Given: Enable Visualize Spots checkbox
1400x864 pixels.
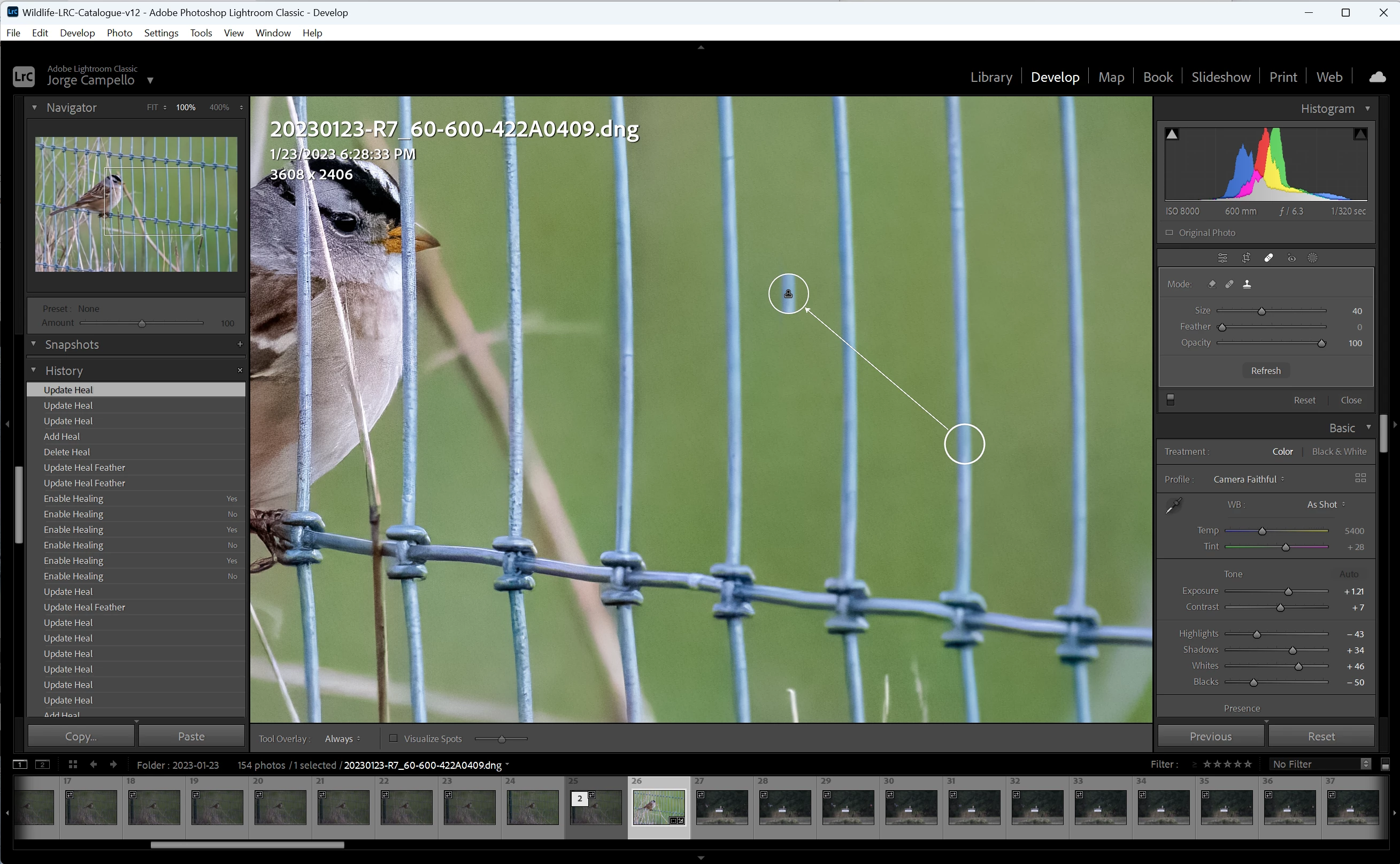Looking at the screenshot, I should pos(393,738).
